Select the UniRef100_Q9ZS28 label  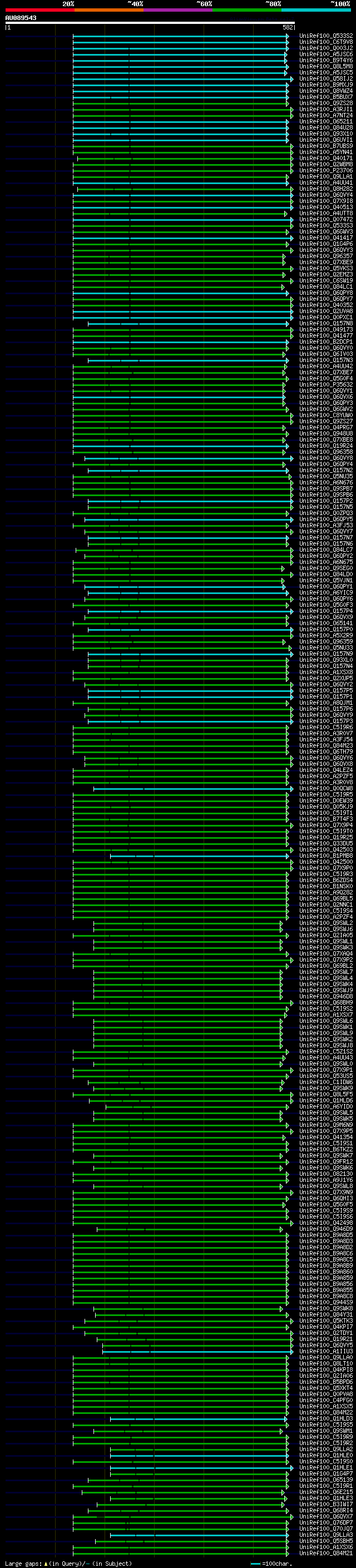pyautogui.click(x=326, y=103)
